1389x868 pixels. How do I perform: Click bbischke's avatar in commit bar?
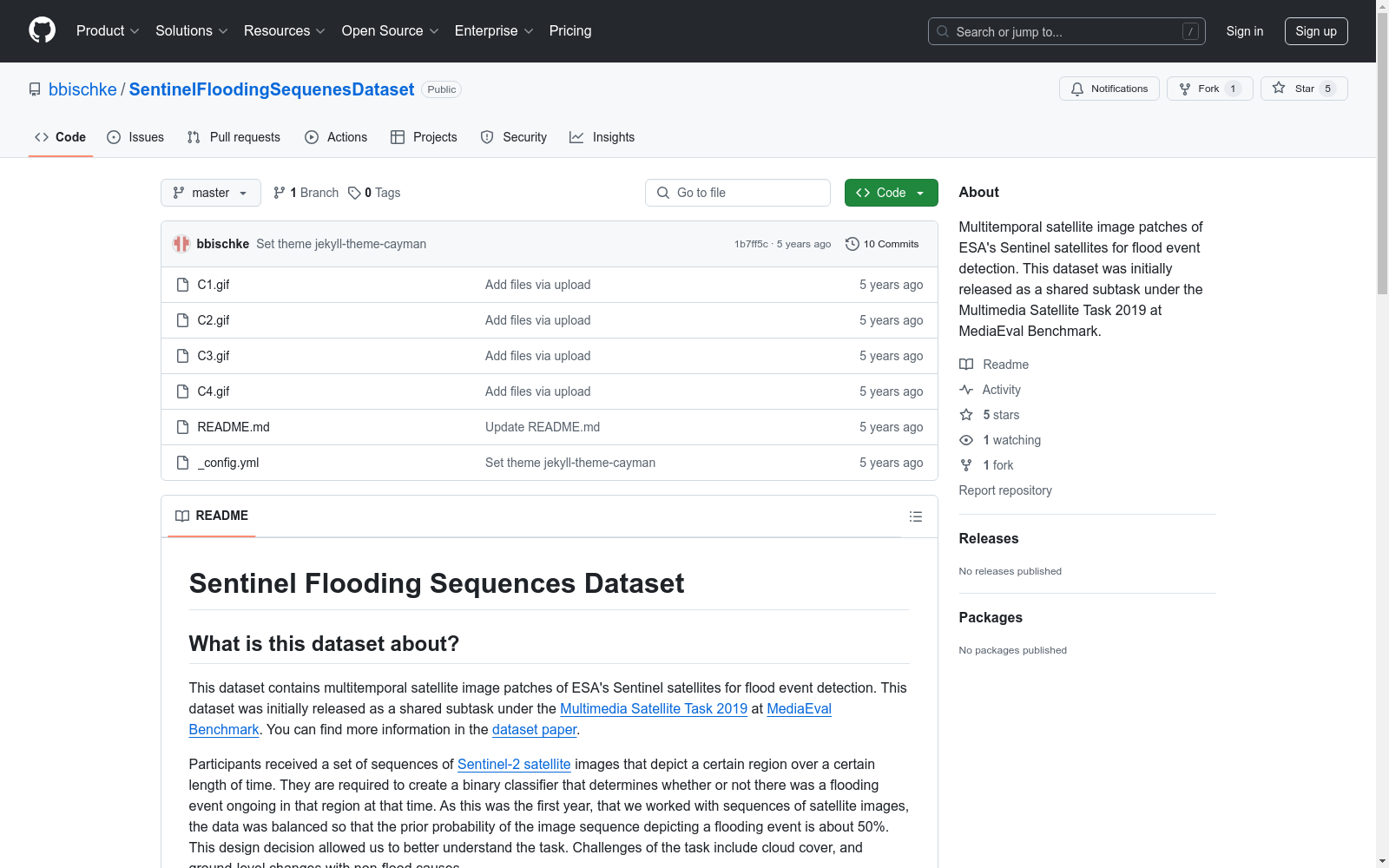(181, 244)
